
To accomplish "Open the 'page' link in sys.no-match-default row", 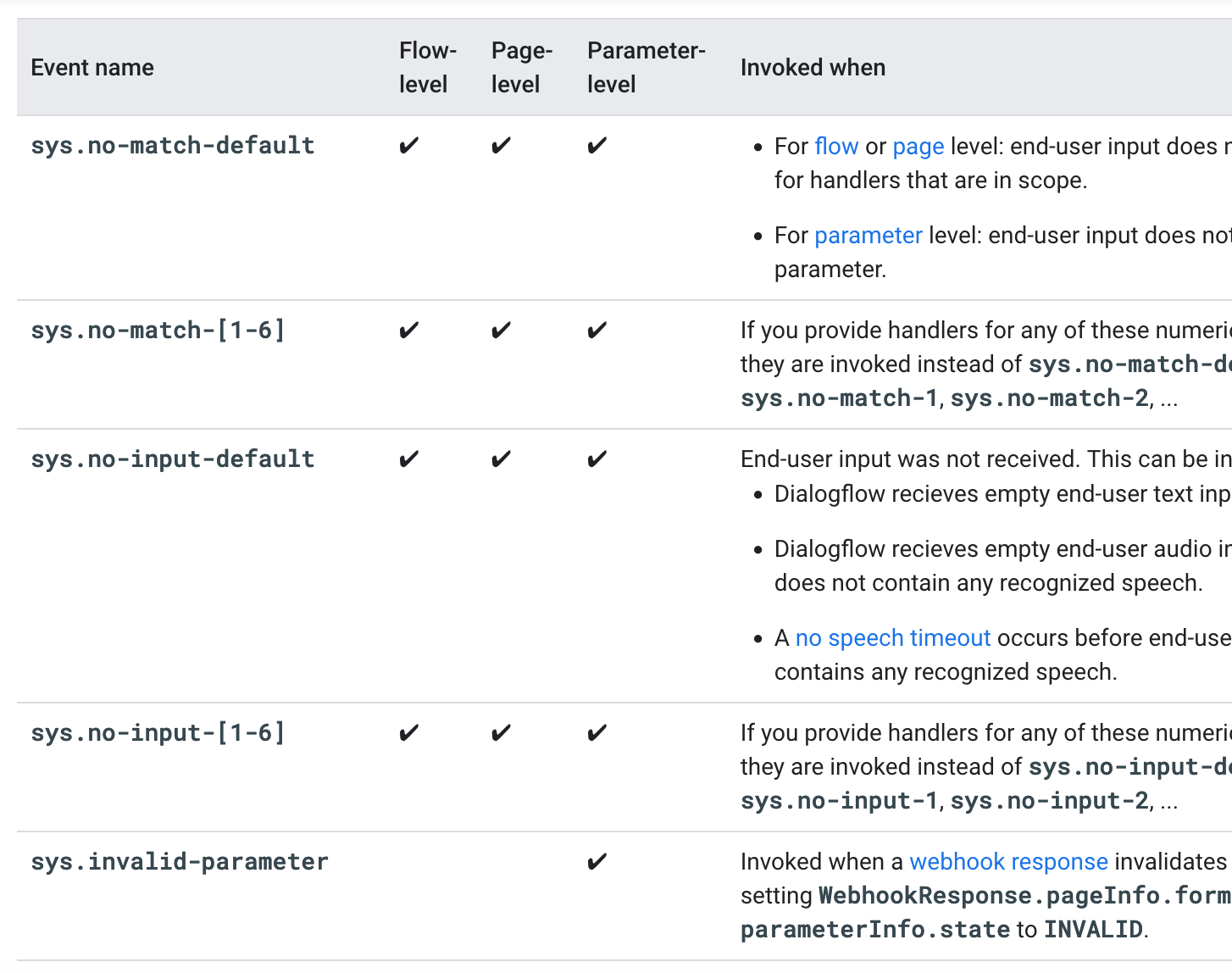I will (x=918, y=147).
